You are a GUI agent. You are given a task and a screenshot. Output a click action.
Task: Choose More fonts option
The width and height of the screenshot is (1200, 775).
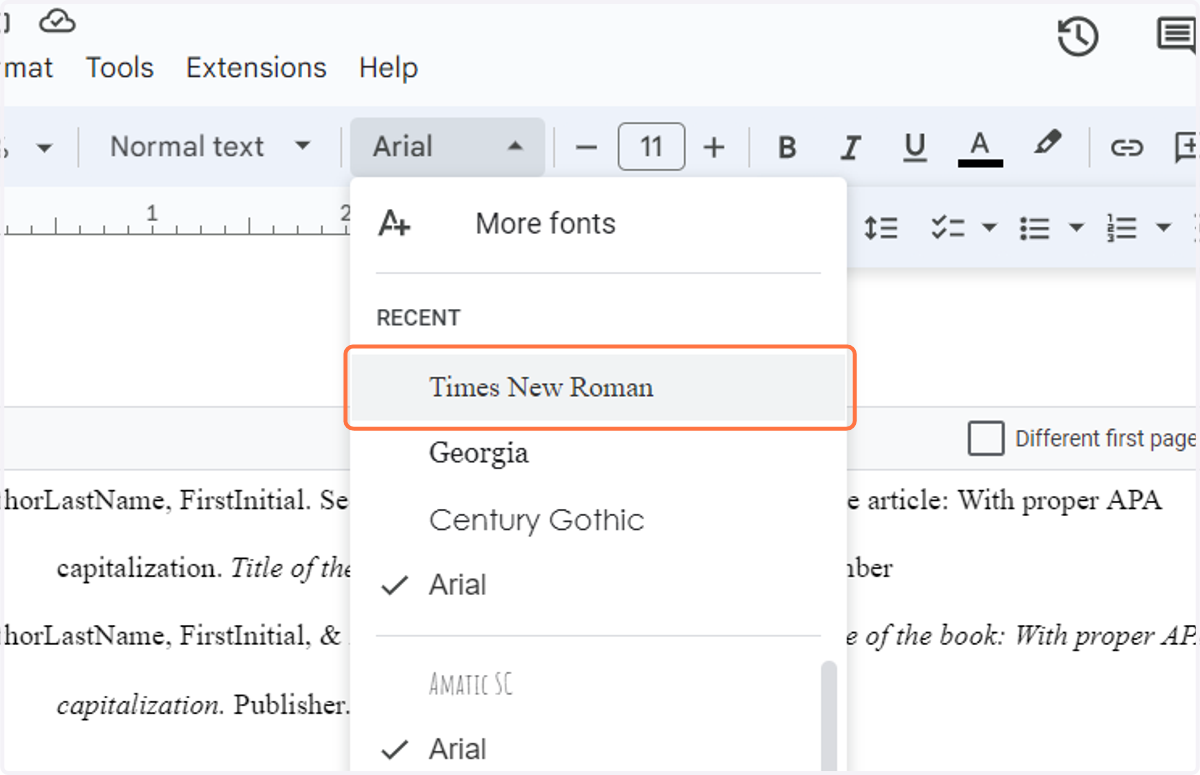point(598,224)
